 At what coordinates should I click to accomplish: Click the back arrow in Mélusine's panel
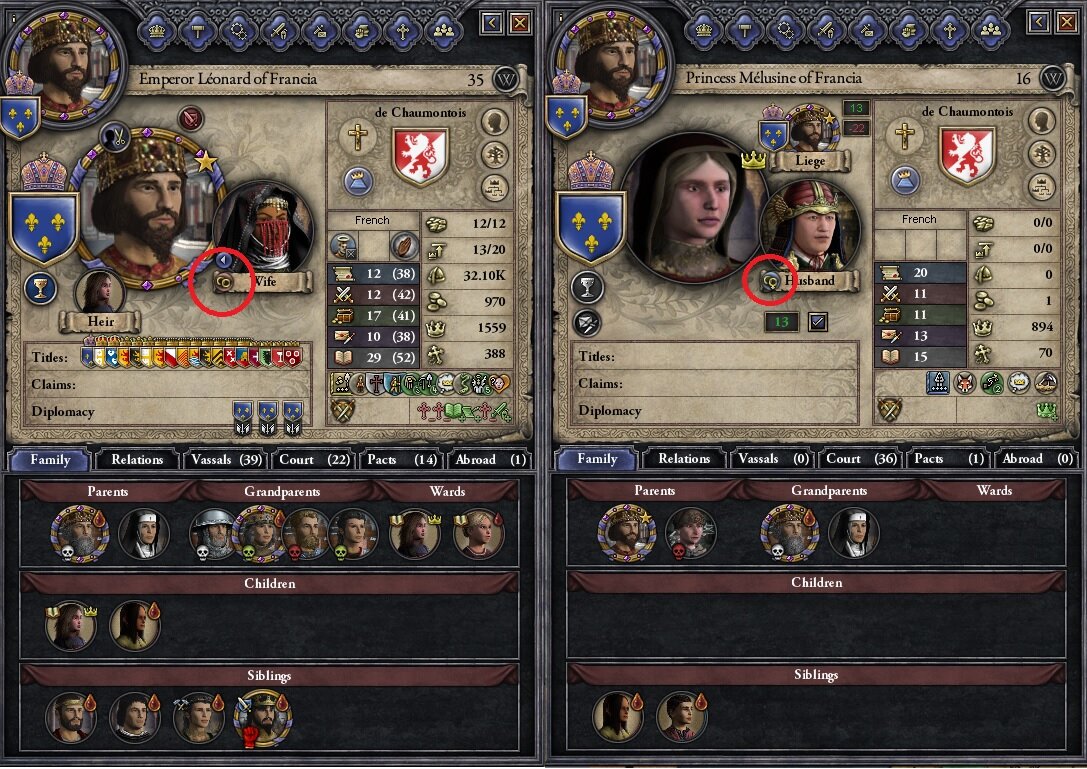(x=1038, y=22)
